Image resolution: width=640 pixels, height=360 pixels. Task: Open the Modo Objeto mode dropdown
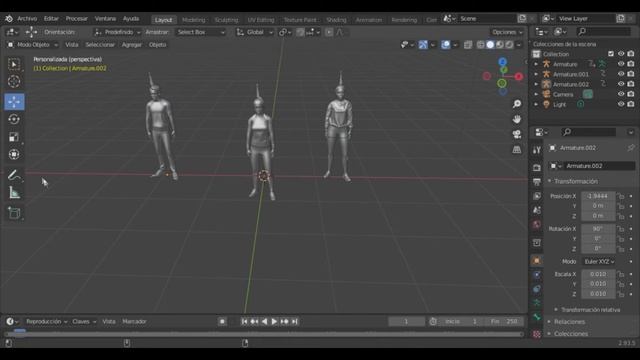click(x=33, y=45)
